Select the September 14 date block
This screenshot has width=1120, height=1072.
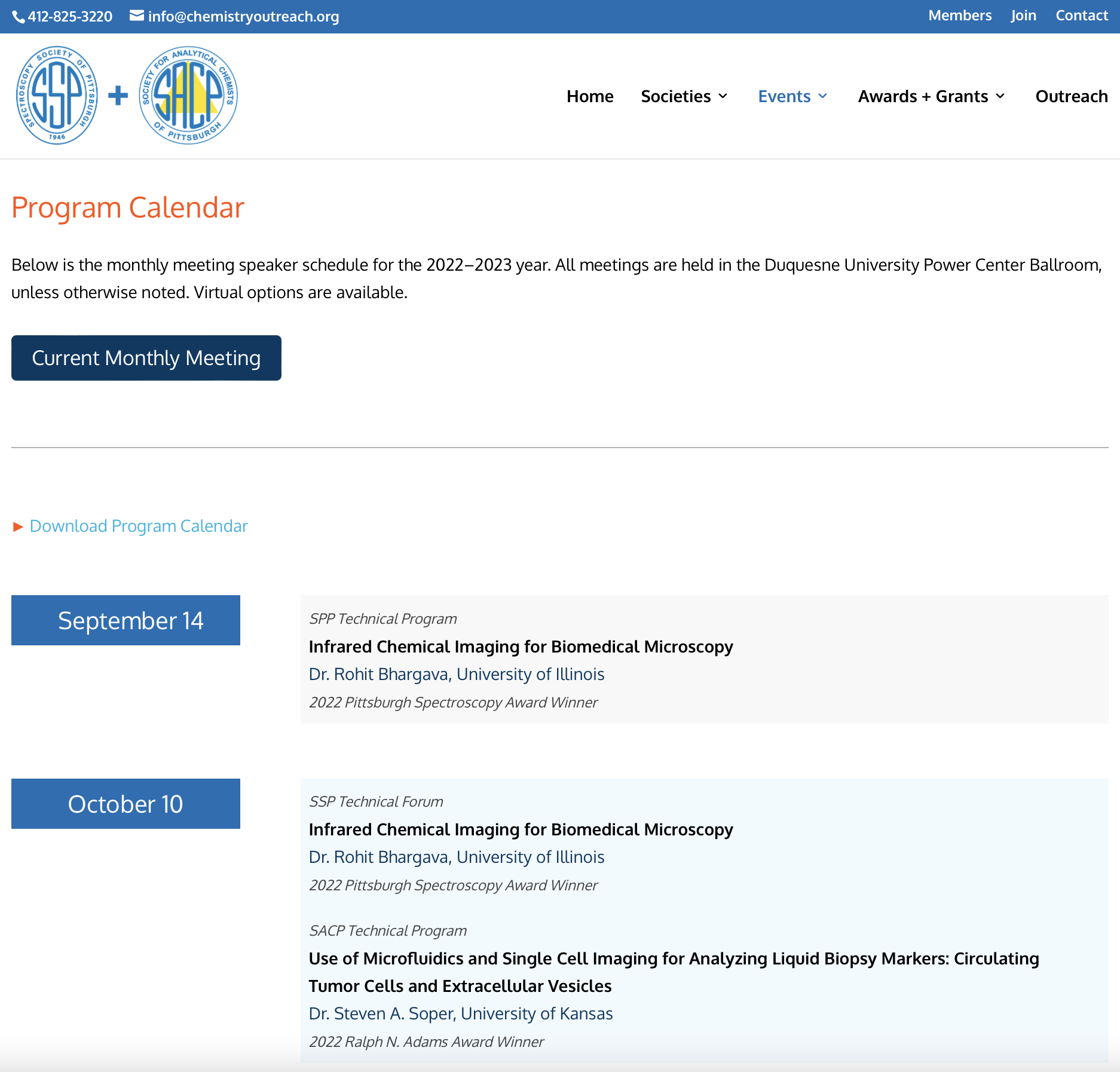(126, 620)
